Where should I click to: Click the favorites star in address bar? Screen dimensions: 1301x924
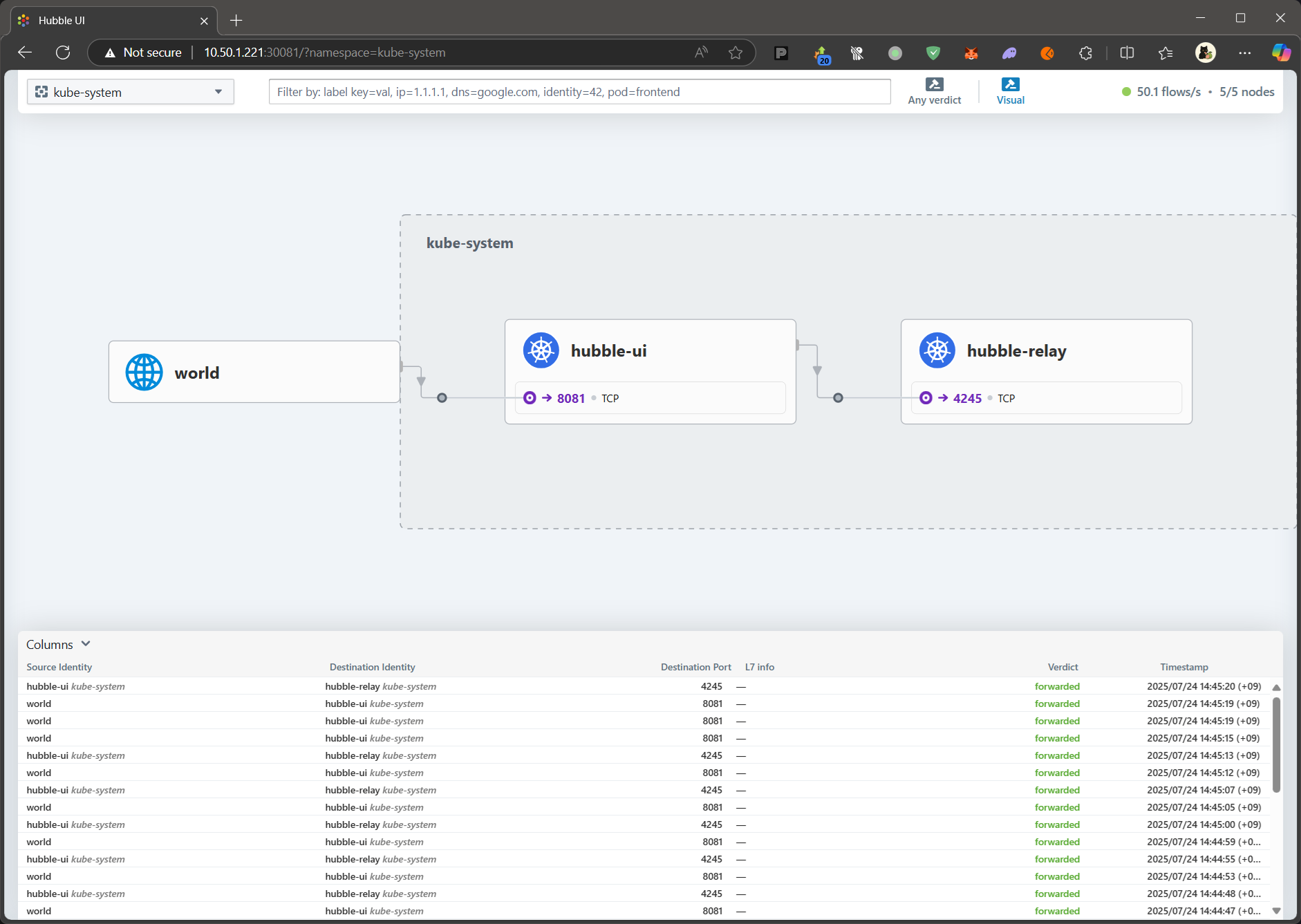(x=736, y=53)
